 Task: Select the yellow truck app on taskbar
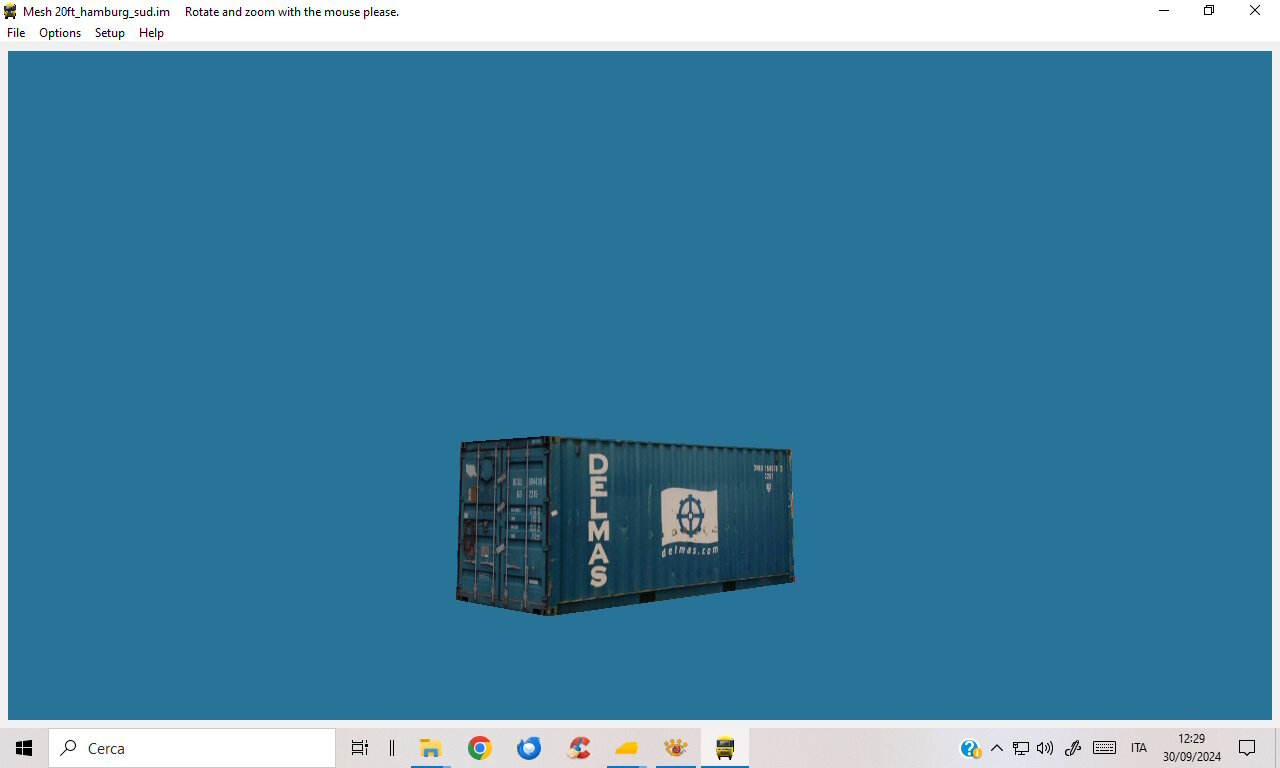click(725, 748)
